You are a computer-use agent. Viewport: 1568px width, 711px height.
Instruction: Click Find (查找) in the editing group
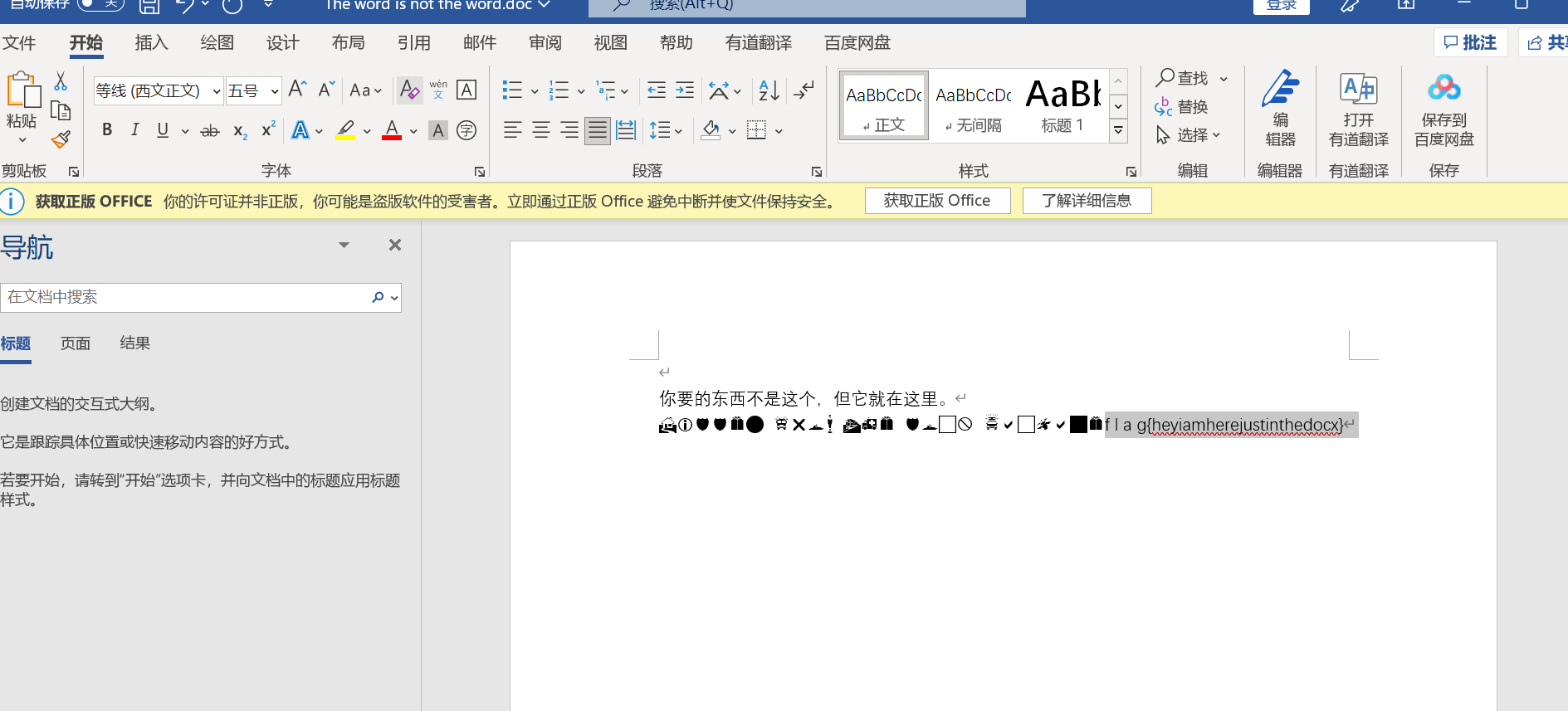tap(1183, 78)
